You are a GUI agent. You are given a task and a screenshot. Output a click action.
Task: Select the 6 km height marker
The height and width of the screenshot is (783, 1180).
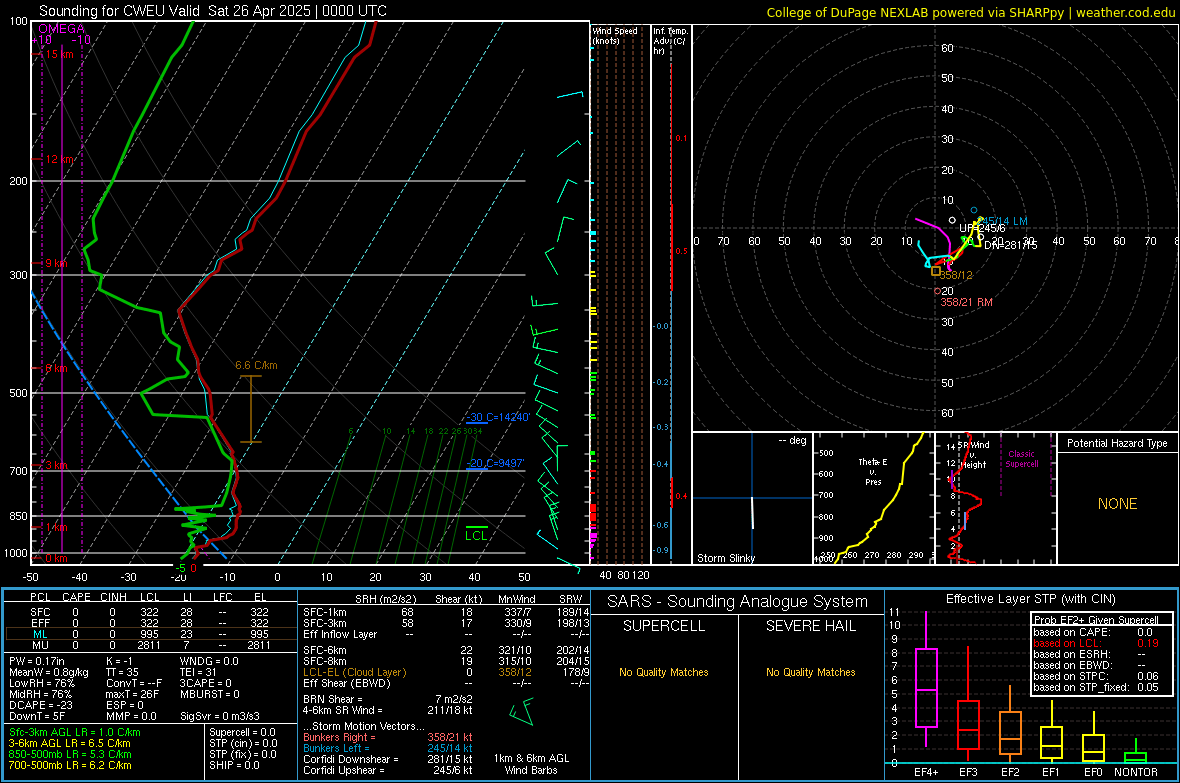coord(56,368)
